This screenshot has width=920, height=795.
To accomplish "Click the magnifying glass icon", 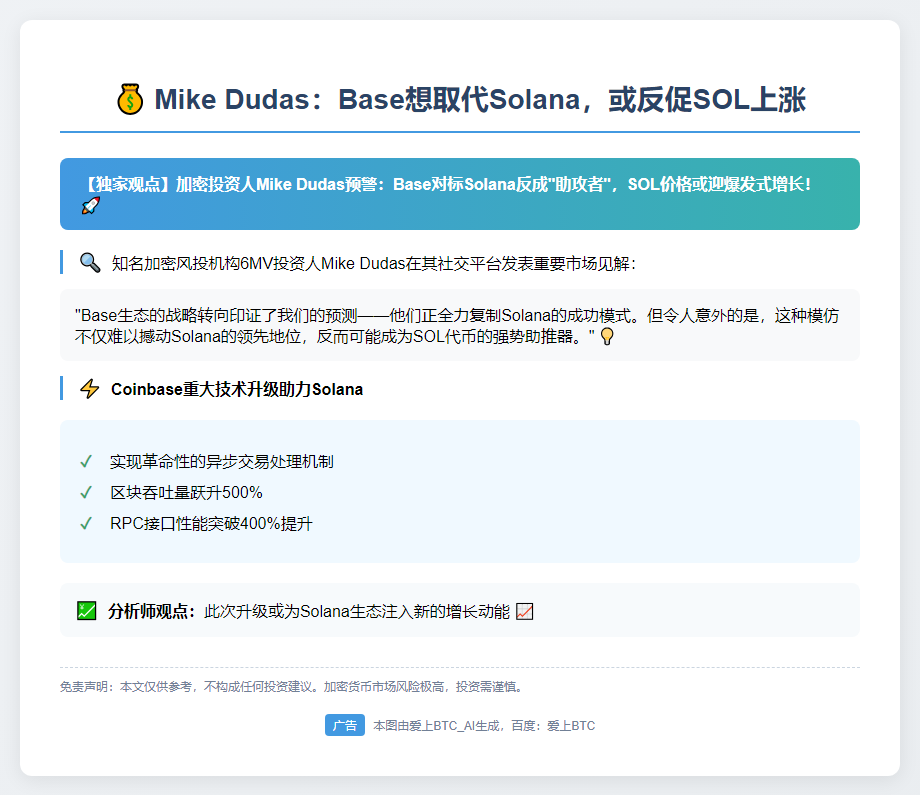I will (x=90, y=262).
